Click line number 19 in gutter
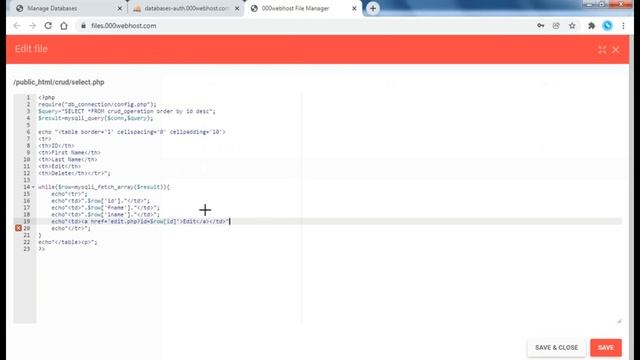This screenshot has width=640, height=360. coord(27,221)
